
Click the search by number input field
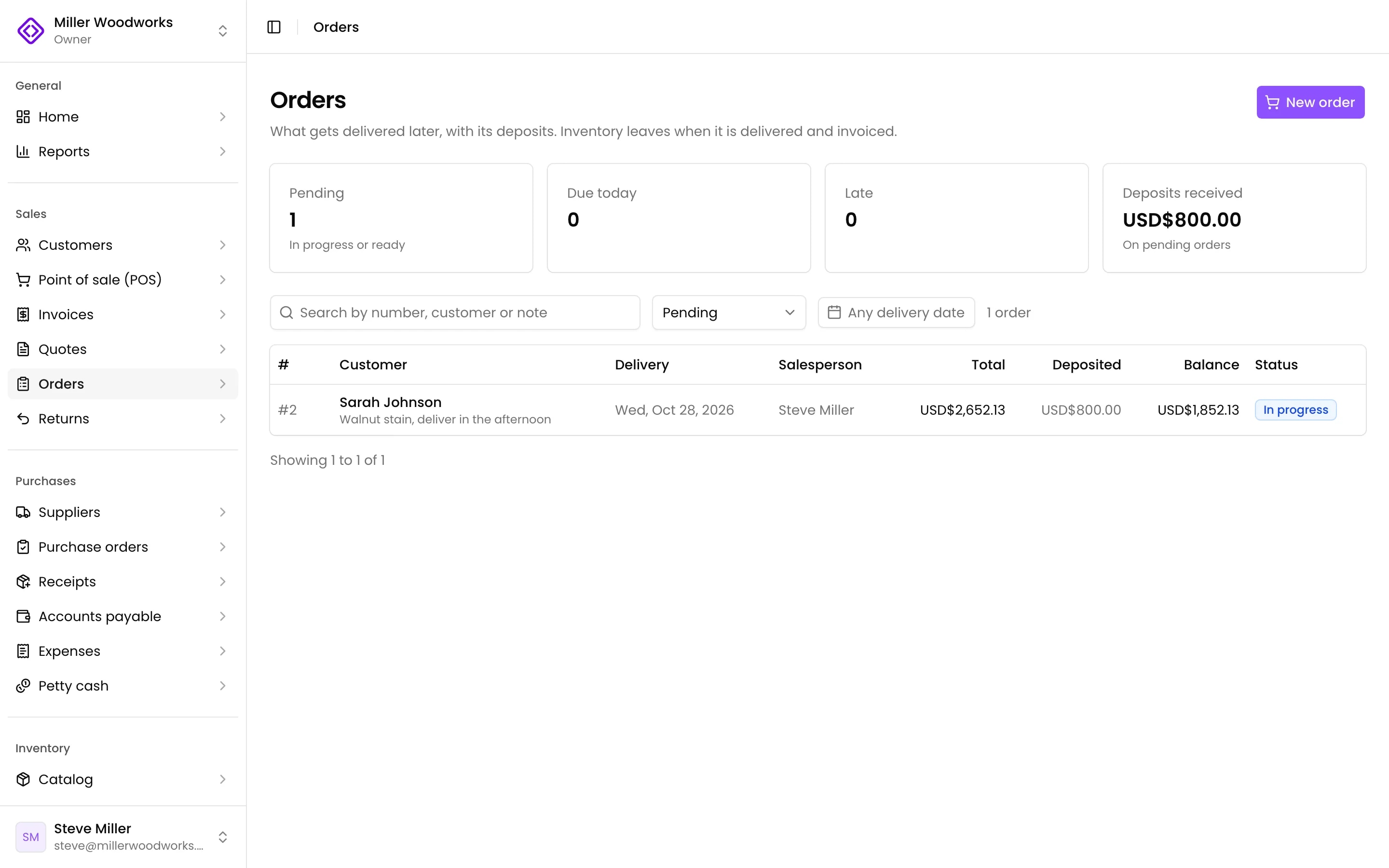[455, 312]
